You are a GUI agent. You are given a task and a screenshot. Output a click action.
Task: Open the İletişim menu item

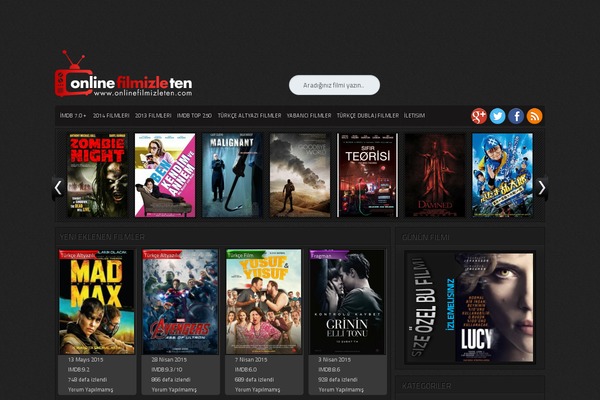coord(414,116)
